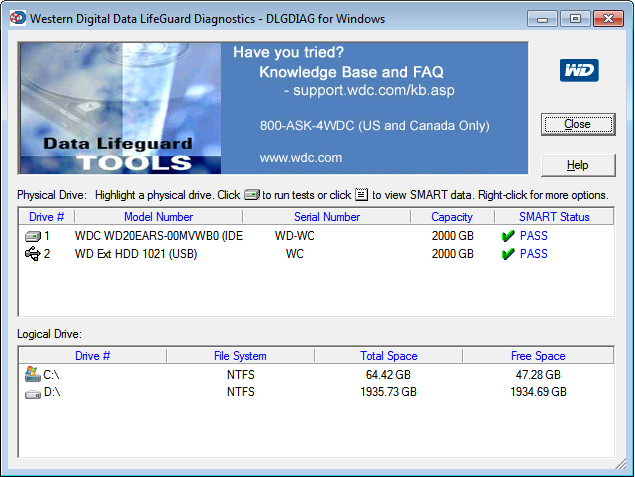635x477 pixels.
Task: Click the WD logo icon
Action: coord(579,70)
